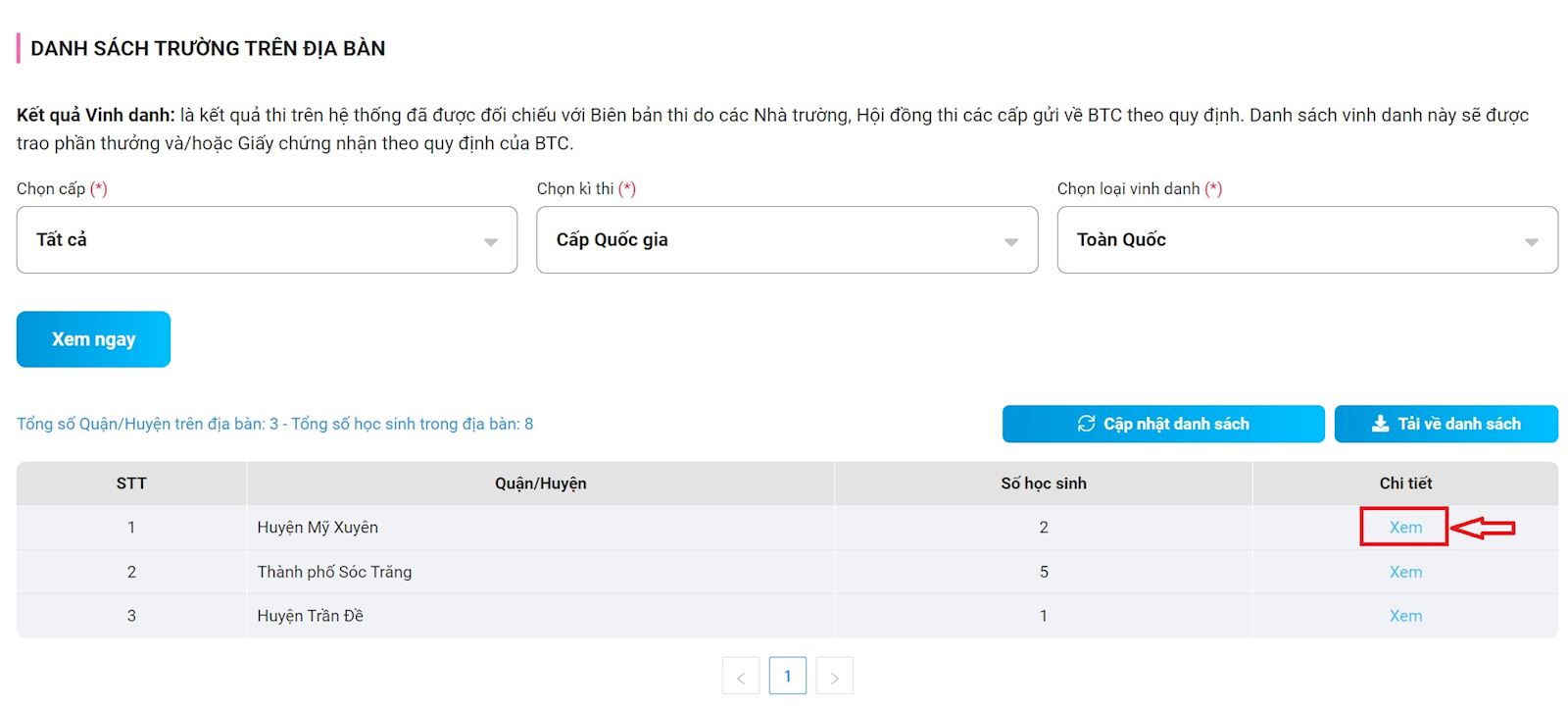Select page 1 in pagination

788,676
